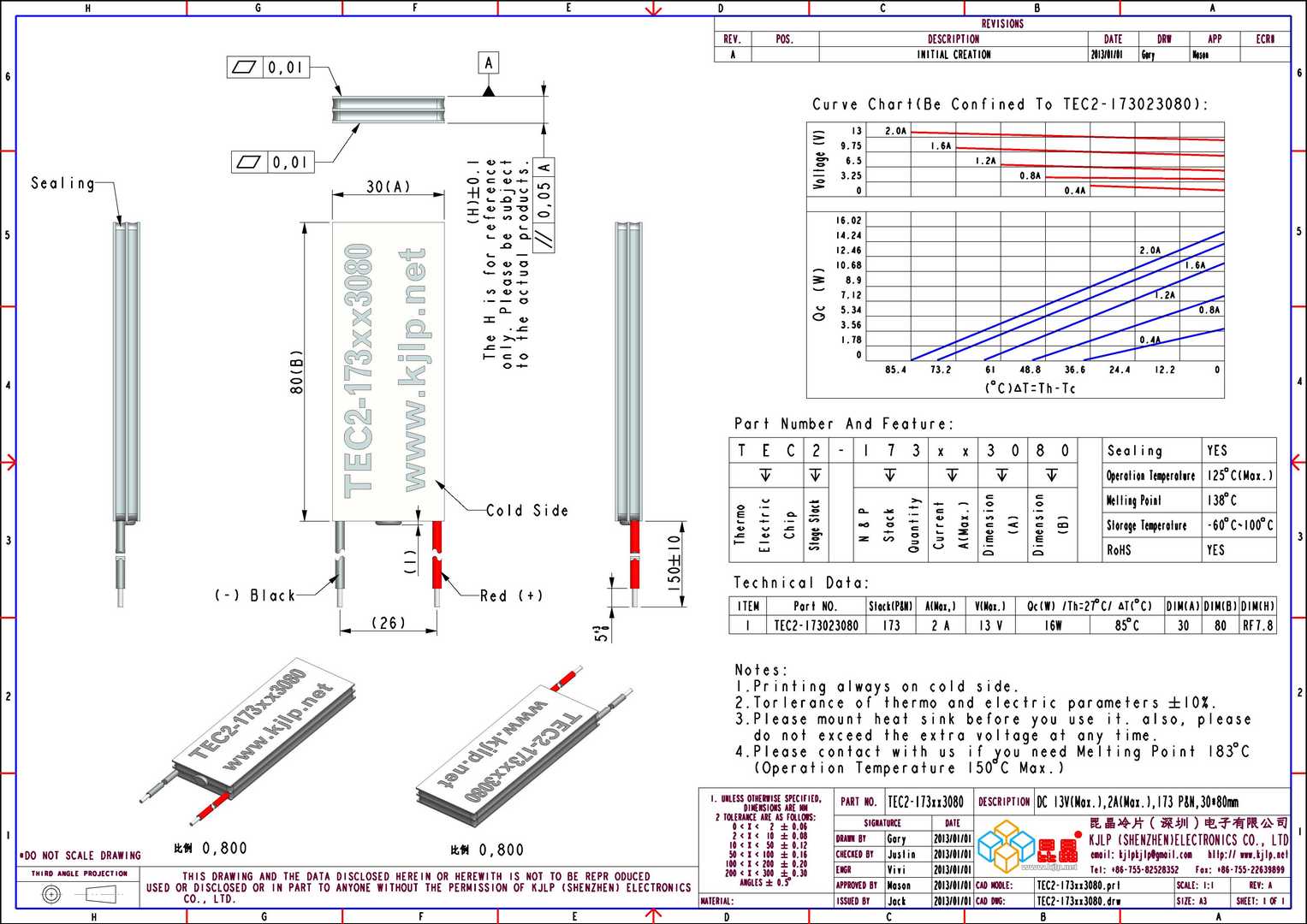Click the DRAWN BY signature label
The image size is (1307, 924).
(851, 839)
